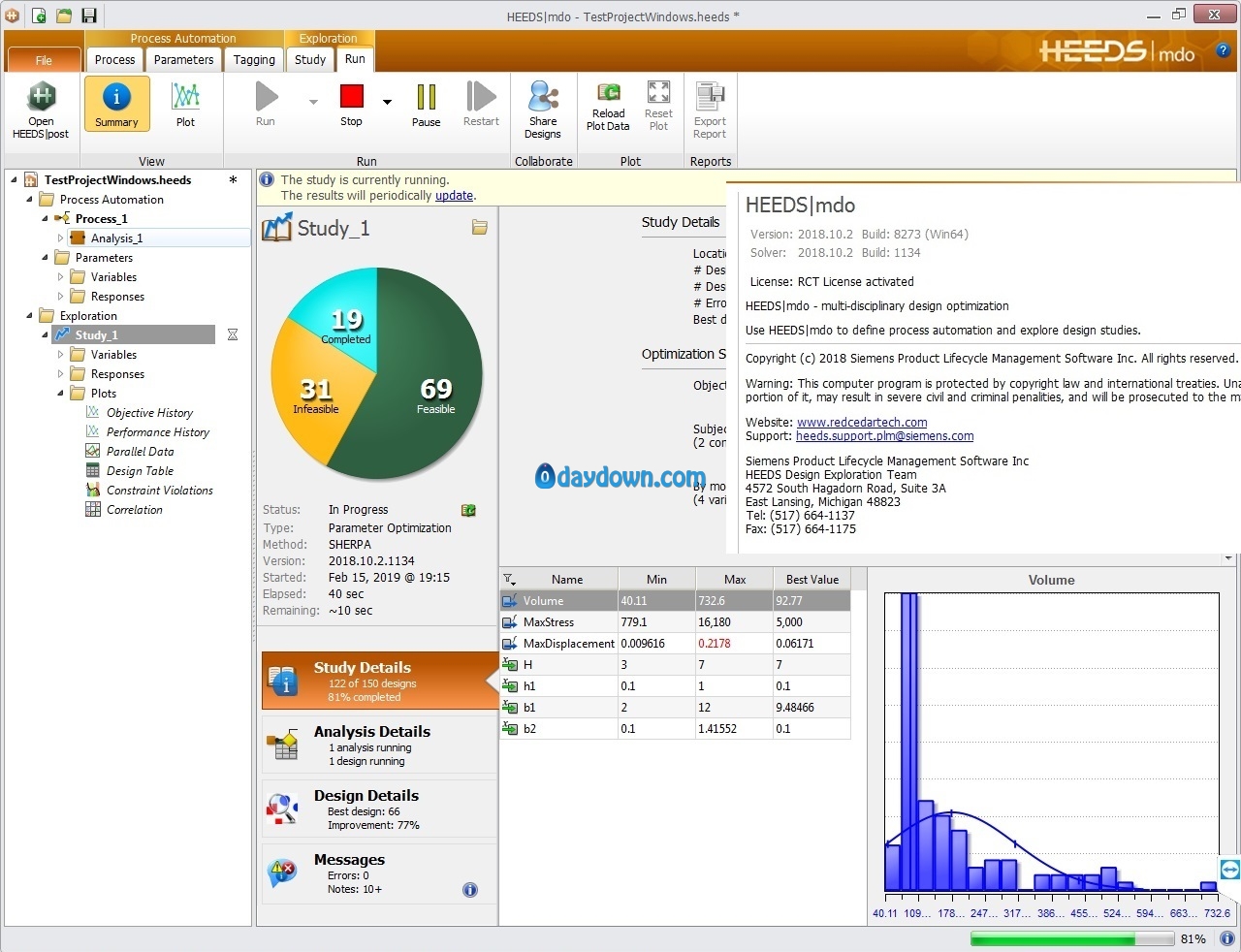The image size is (1241, 952).
Task: Click the Stop button to halt the study
Action: pos(351,105)
